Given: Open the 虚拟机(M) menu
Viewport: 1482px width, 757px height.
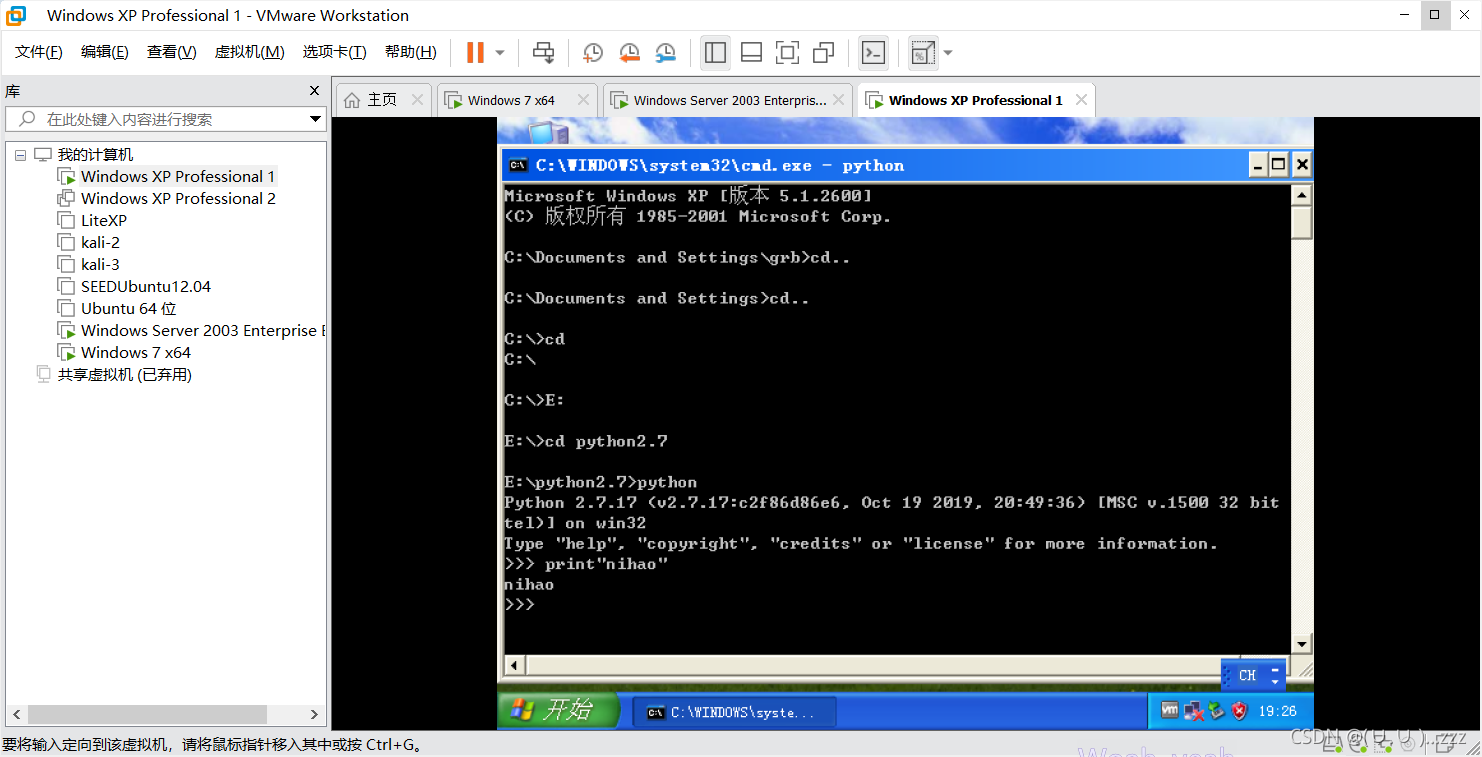Looking at the screenshot, I should [x=250, y=52].
